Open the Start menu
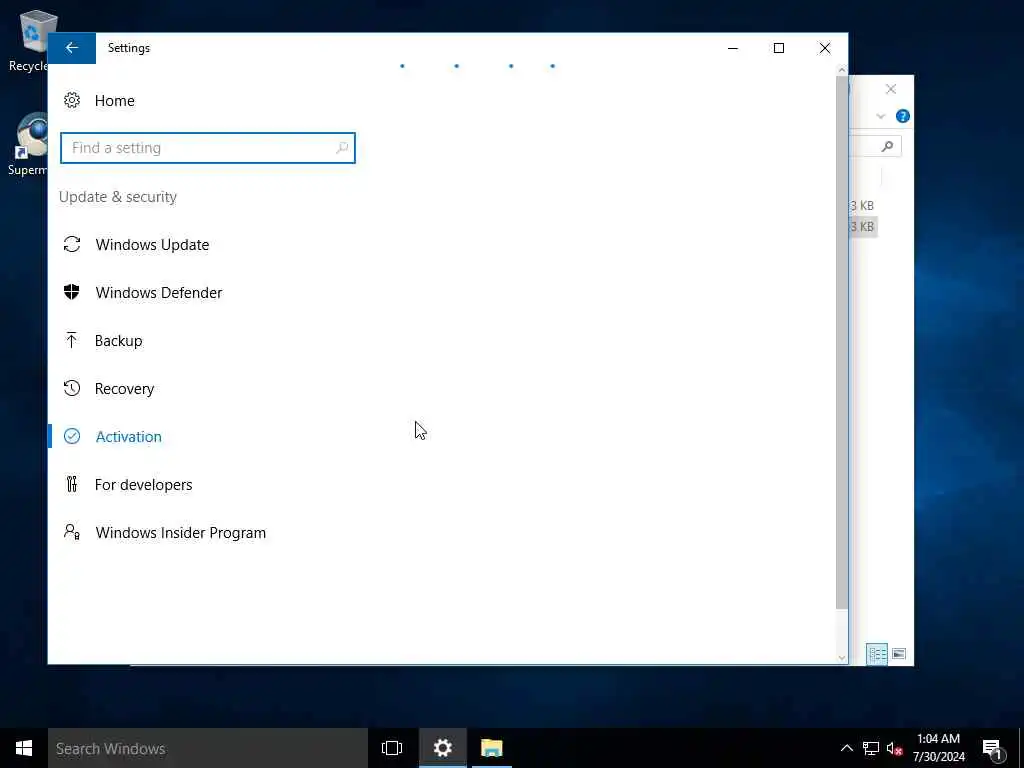Screen dimensions: 1024x768 pos(24,748)
